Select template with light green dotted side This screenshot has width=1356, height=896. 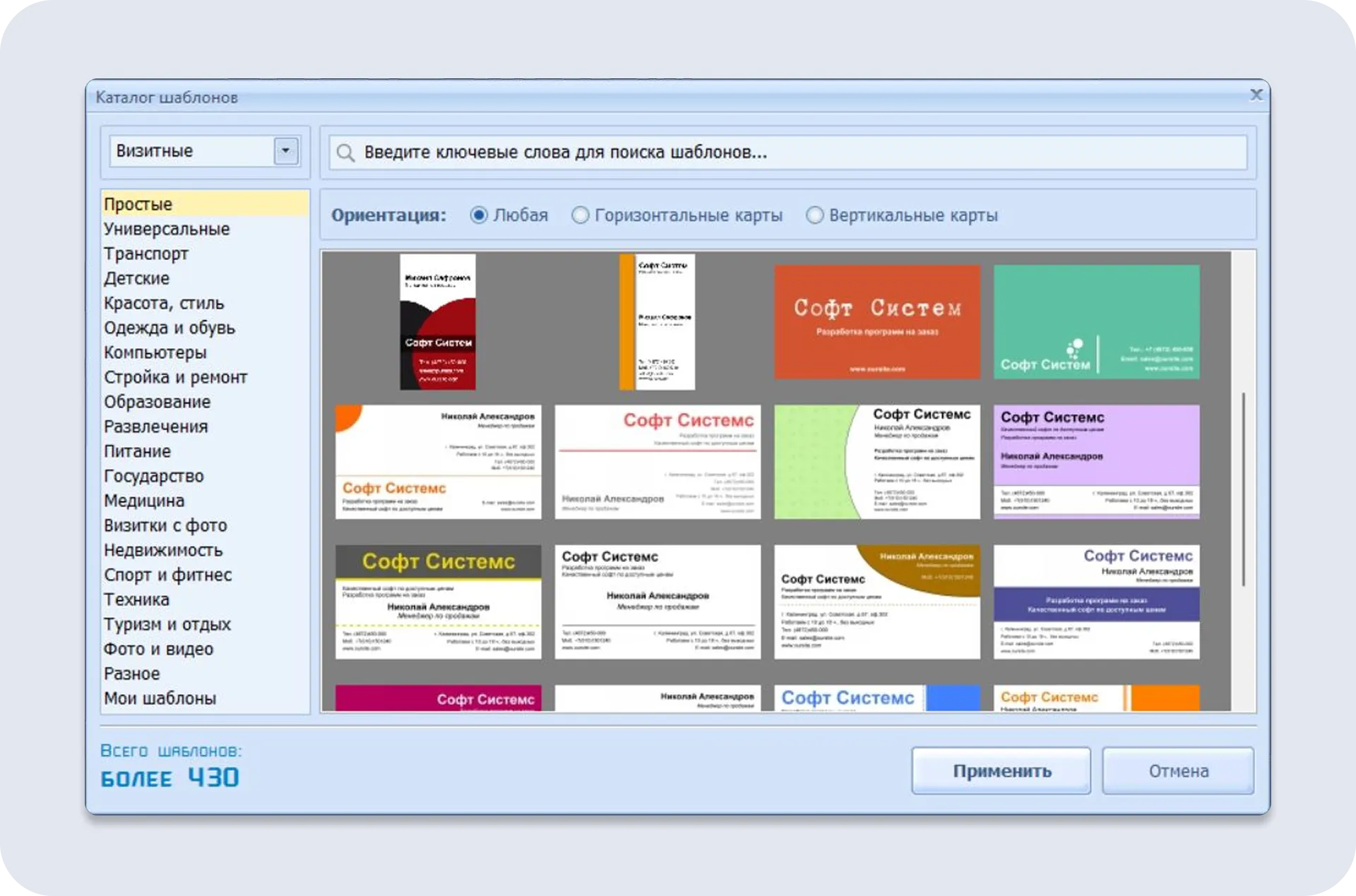coord(877,462)
